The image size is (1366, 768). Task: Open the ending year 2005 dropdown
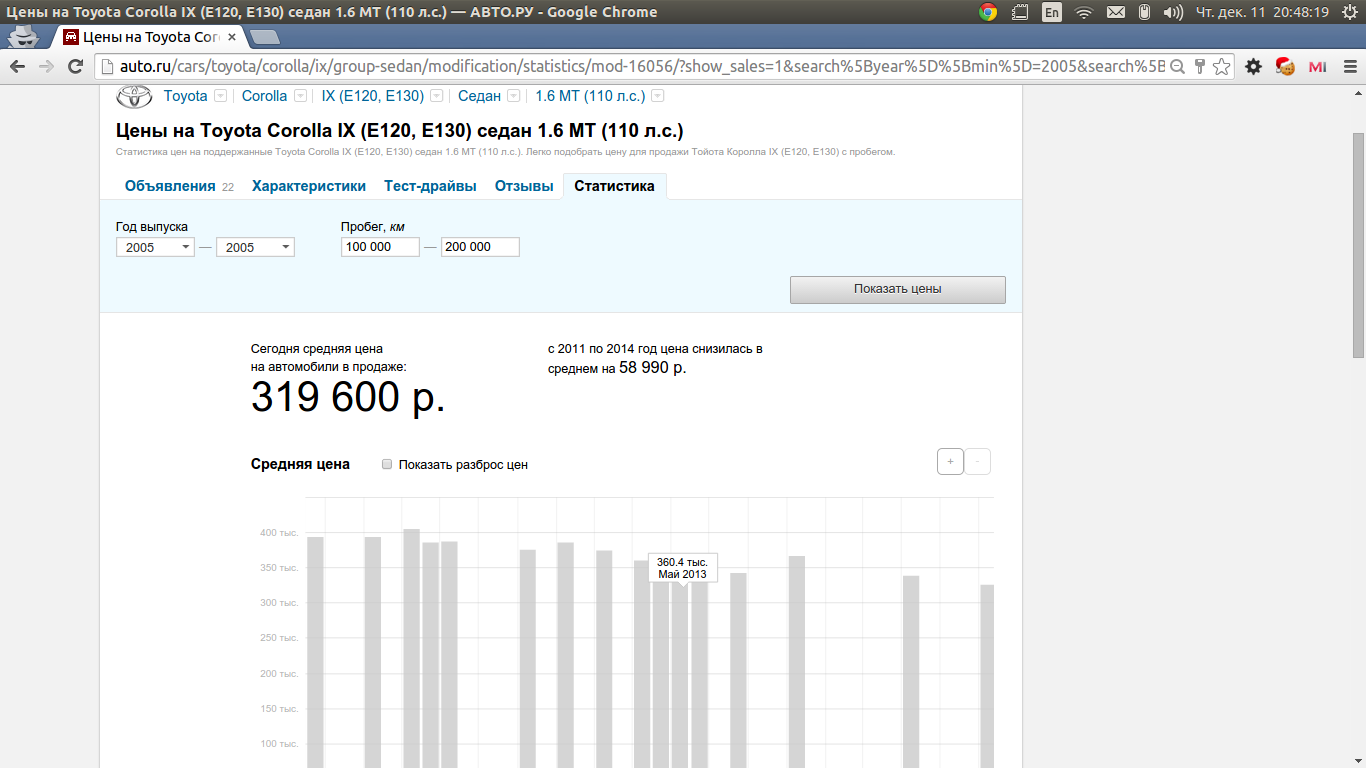tap(255, 247)
